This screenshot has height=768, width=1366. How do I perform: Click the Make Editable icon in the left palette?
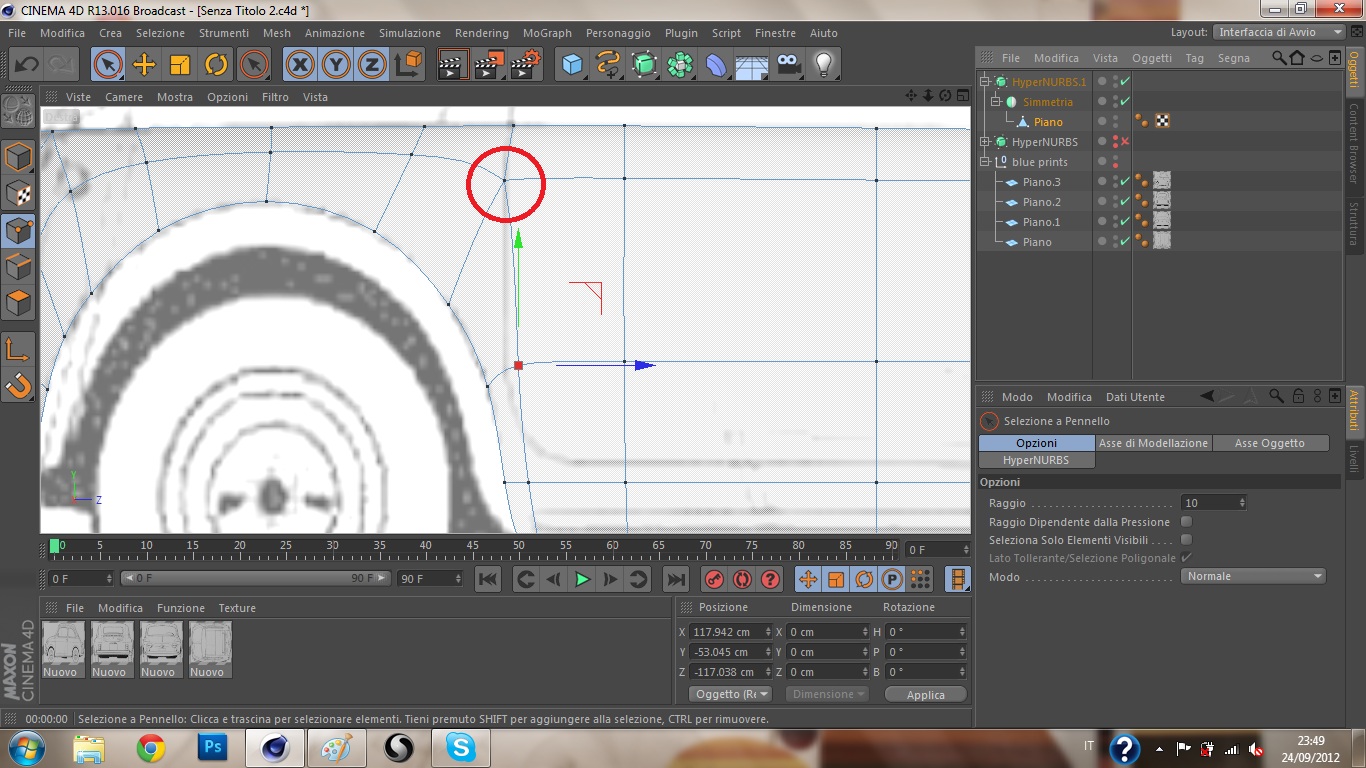[19, 110]
